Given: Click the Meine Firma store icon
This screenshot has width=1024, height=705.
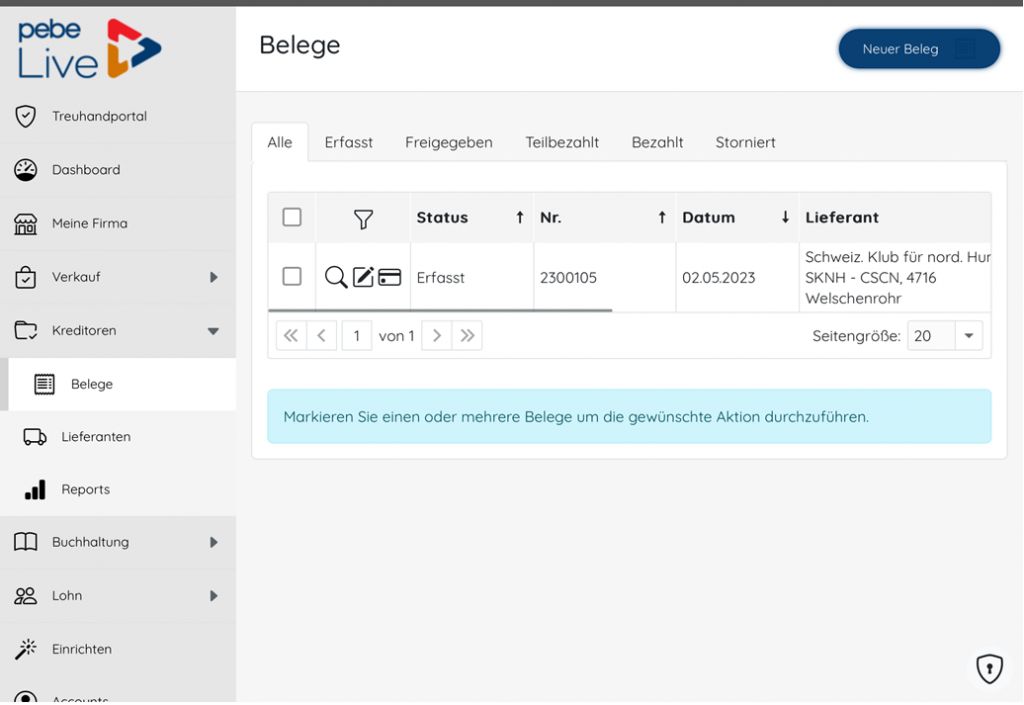Looking at the screenshot, I should (x=25, y=223).
